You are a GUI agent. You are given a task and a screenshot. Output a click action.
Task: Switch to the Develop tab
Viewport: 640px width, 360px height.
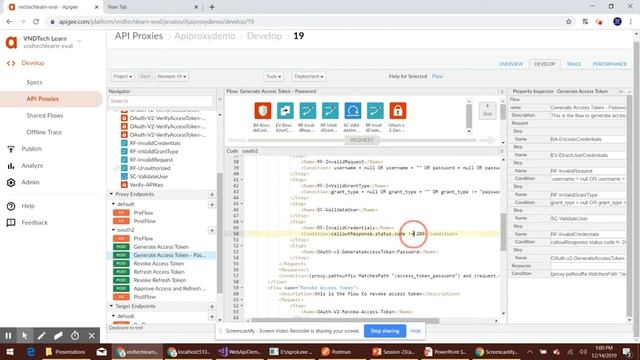click(545, 64)
